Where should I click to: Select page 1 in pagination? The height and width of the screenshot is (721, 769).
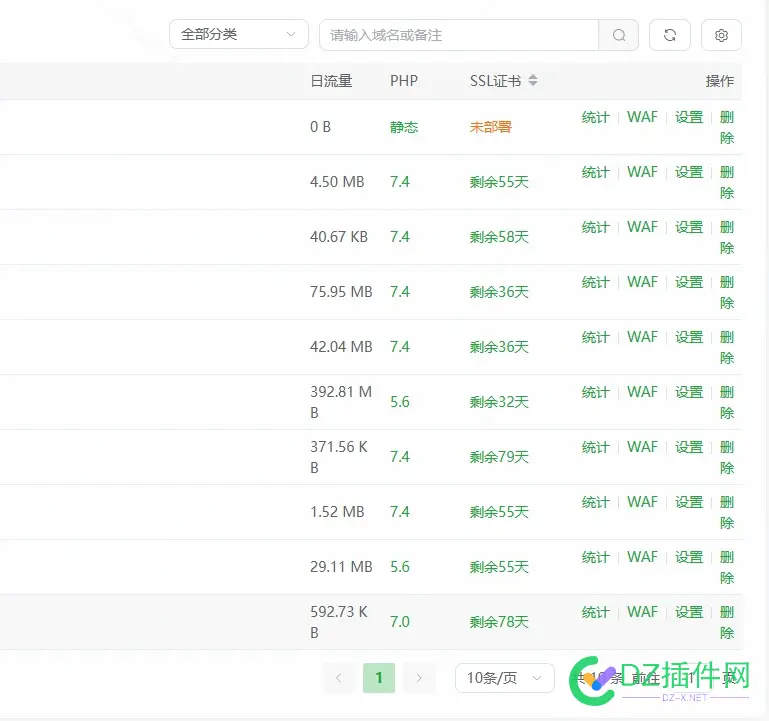click(x=379, y=678)
